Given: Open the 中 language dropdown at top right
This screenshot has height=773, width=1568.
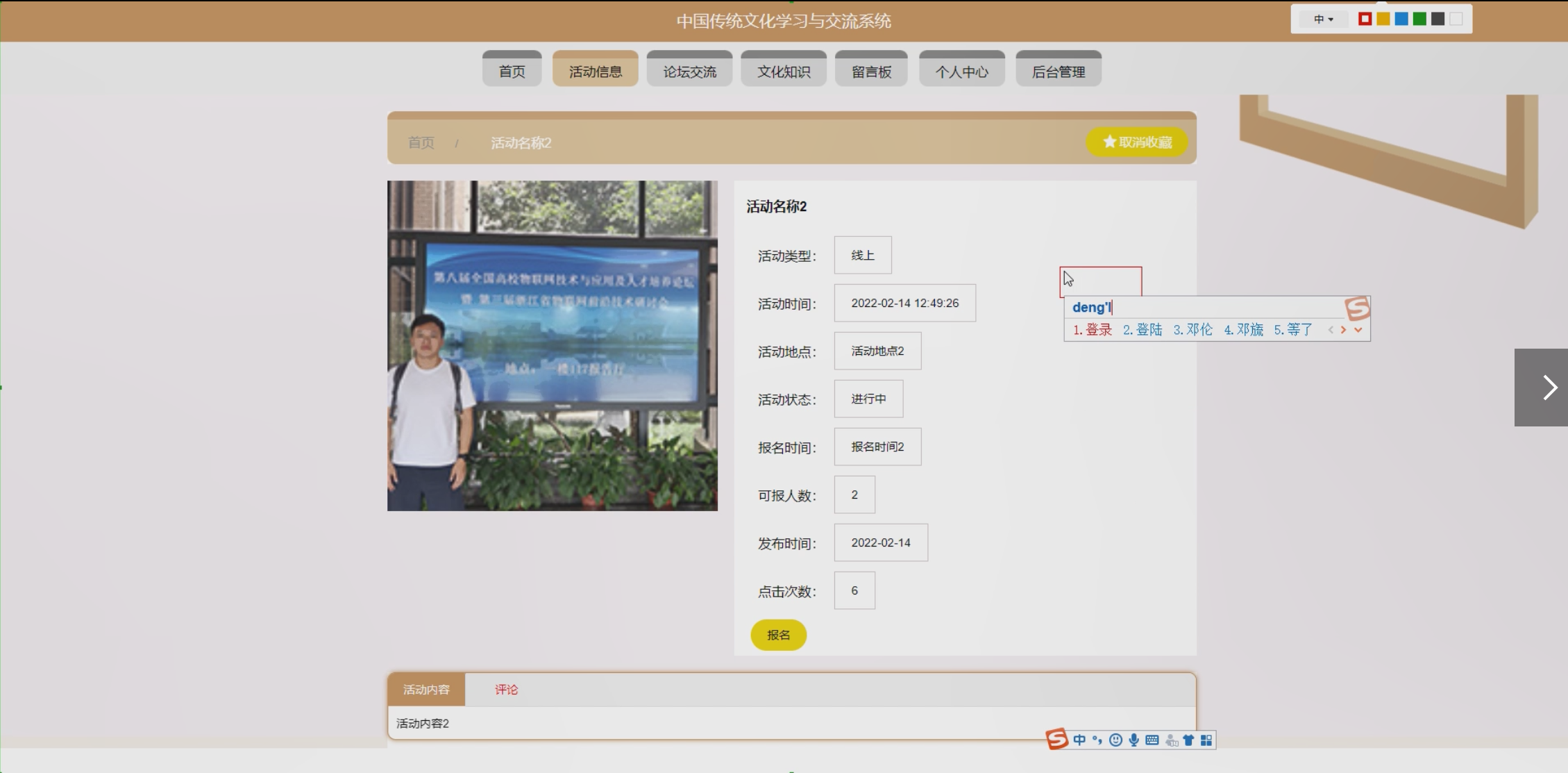Looking at the screenshot, I should pyautogui.click(x=1323, y=19).
